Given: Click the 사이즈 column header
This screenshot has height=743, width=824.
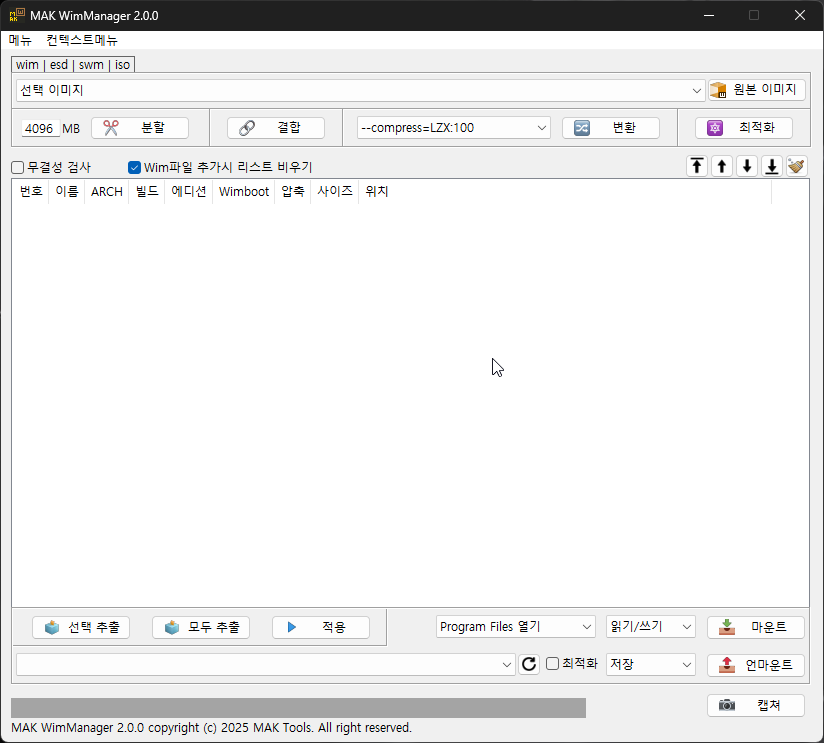Looking at the screenshot, I should click(x=335, y=191).
